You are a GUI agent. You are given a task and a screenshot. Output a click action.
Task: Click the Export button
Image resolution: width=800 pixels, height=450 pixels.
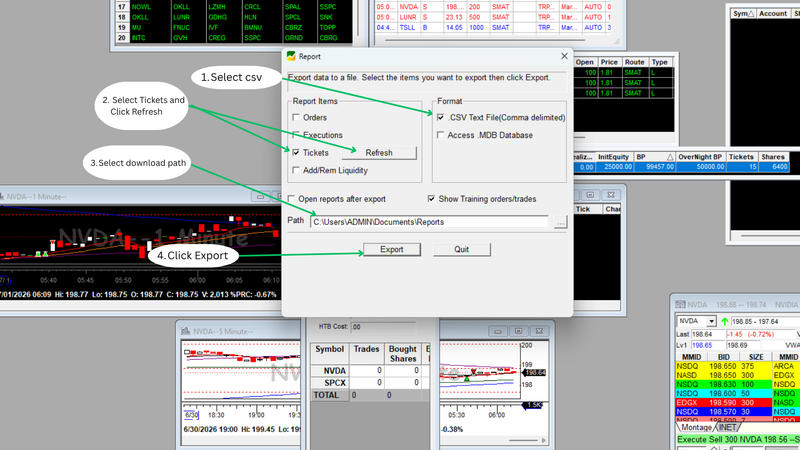coord(392,249)
